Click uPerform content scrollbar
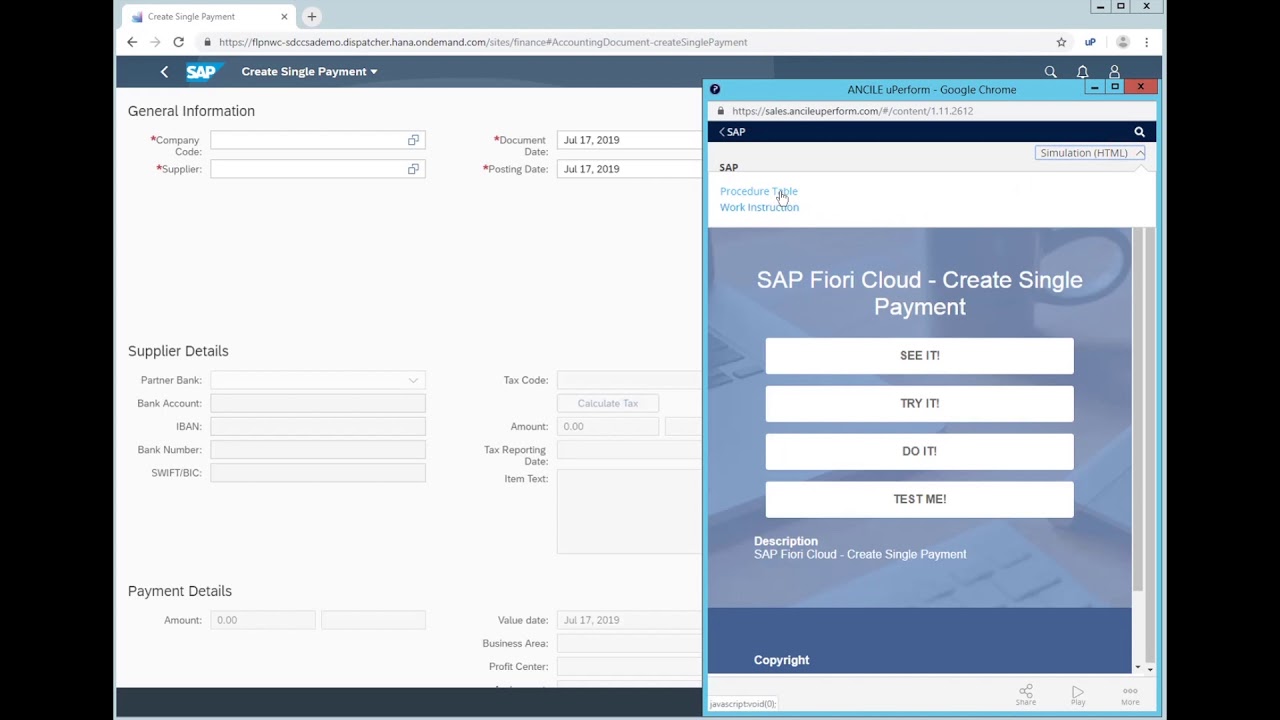 [1138, 408]
